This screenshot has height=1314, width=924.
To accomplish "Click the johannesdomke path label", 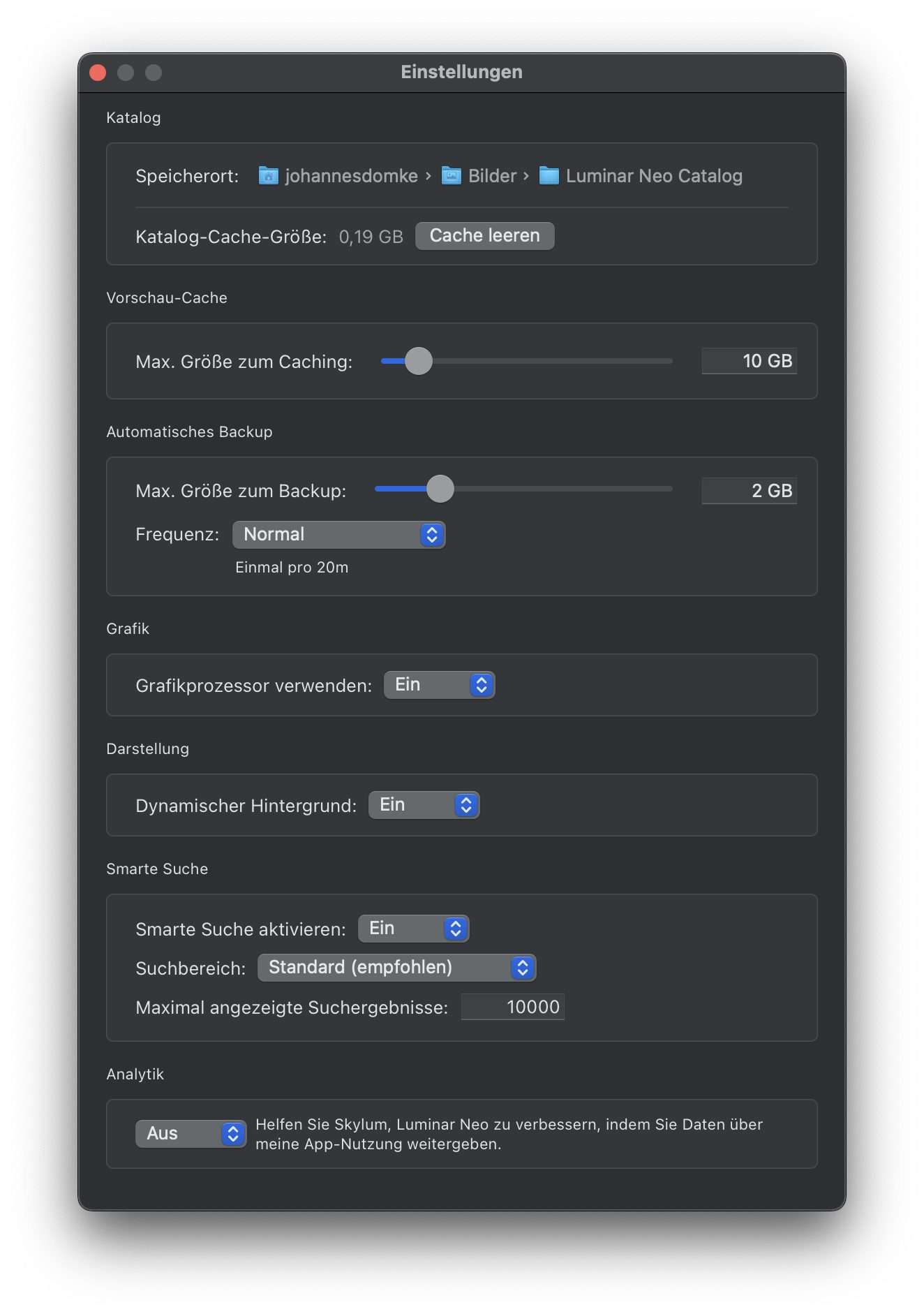I will coord(351,176).
